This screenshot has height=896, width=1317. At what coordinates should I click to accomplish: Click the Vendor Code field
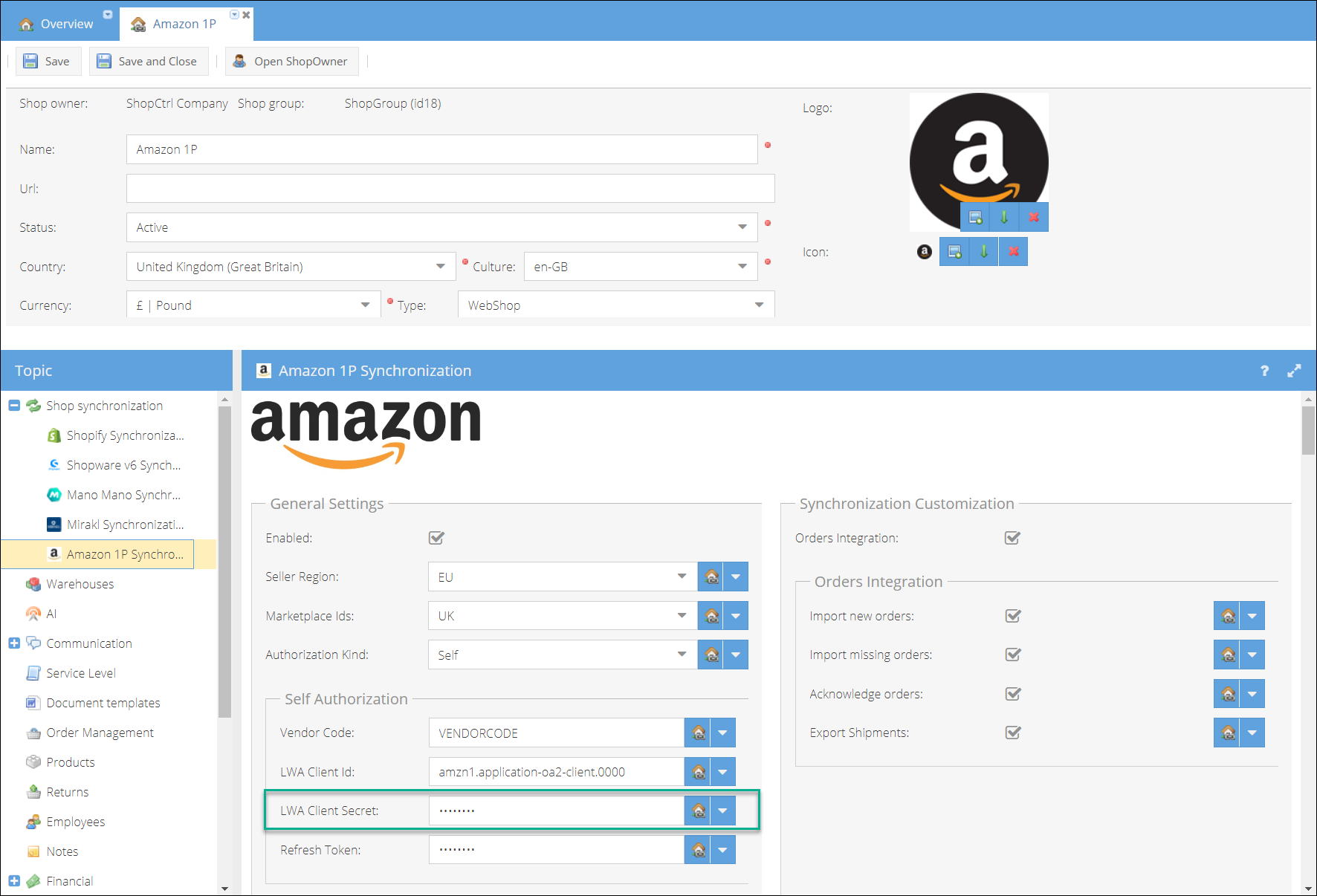click(557, 733)
